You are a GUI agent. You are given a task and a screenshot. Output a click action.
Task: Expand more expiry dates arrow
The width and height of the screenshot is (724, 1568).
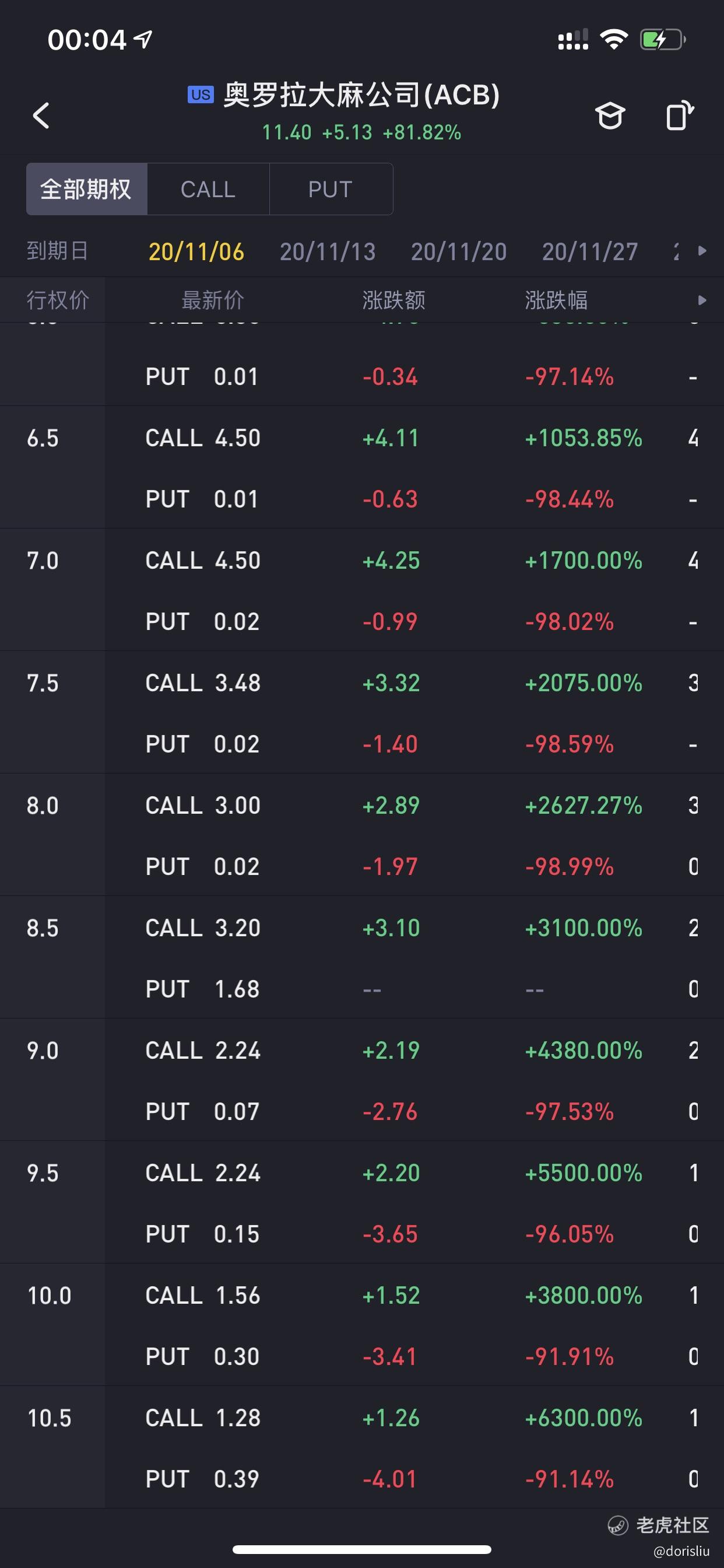[702, 251]
